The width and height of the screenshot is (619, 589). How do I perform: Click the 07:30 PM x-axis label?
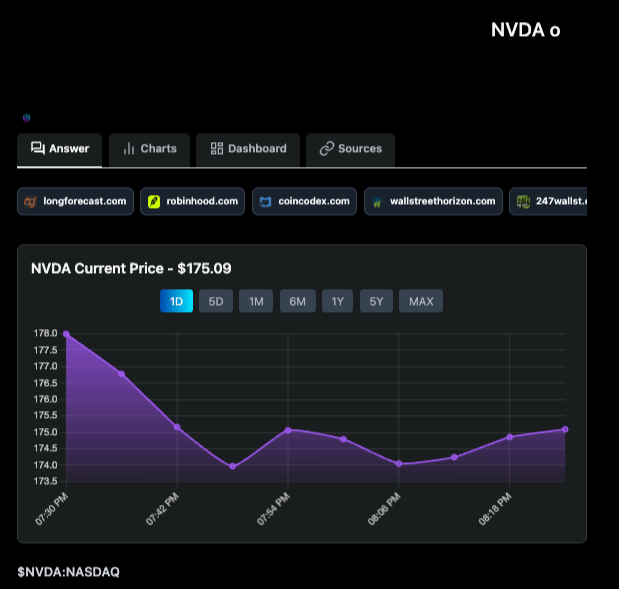[x=52, y=509]
